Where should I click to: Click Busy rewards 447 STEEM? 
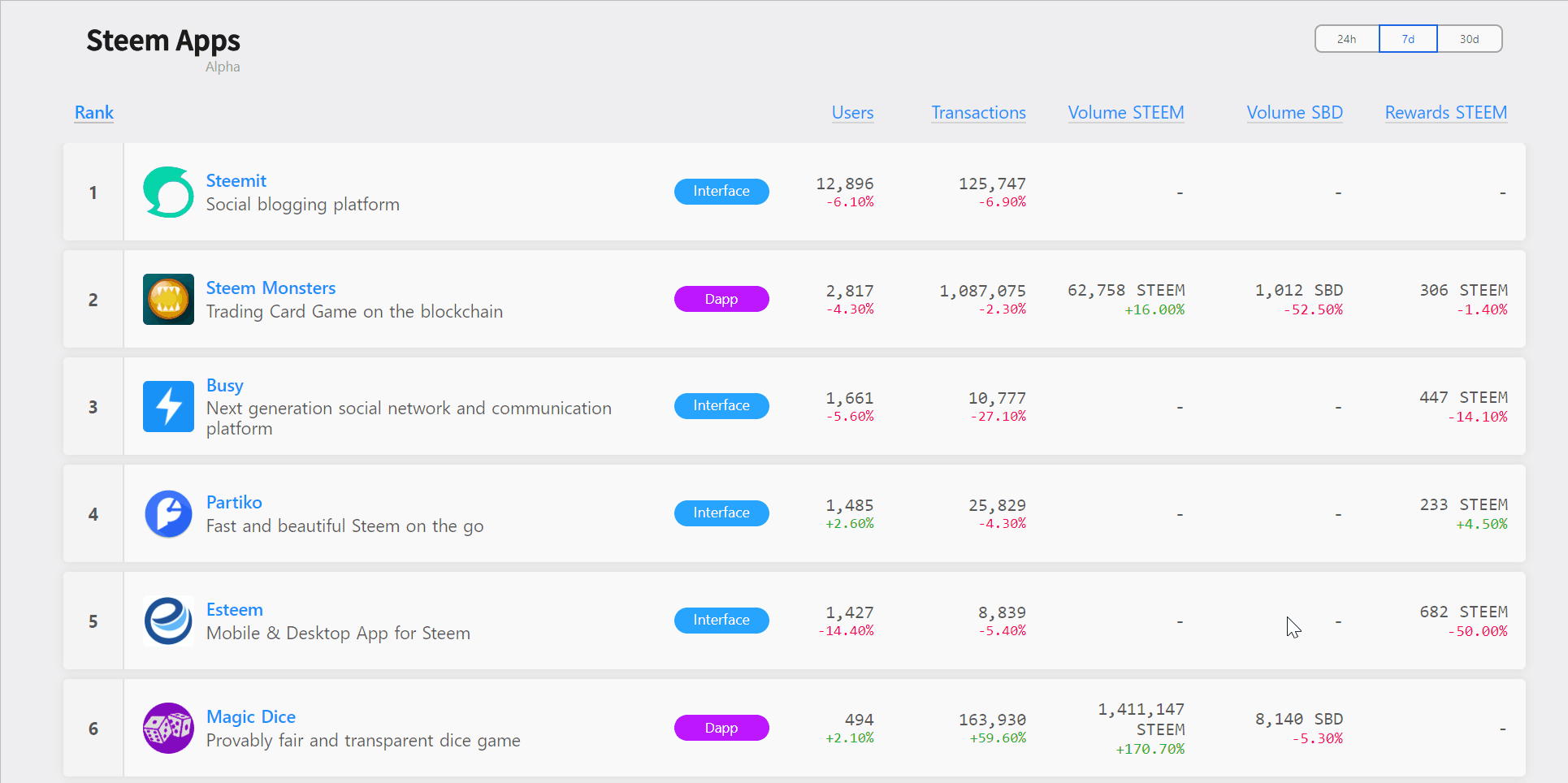[1464, 398]
